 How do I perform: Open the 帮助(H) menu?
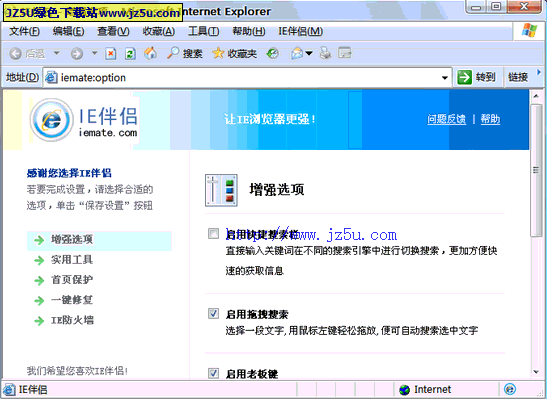pyautogui.click(x=249, y=31)
